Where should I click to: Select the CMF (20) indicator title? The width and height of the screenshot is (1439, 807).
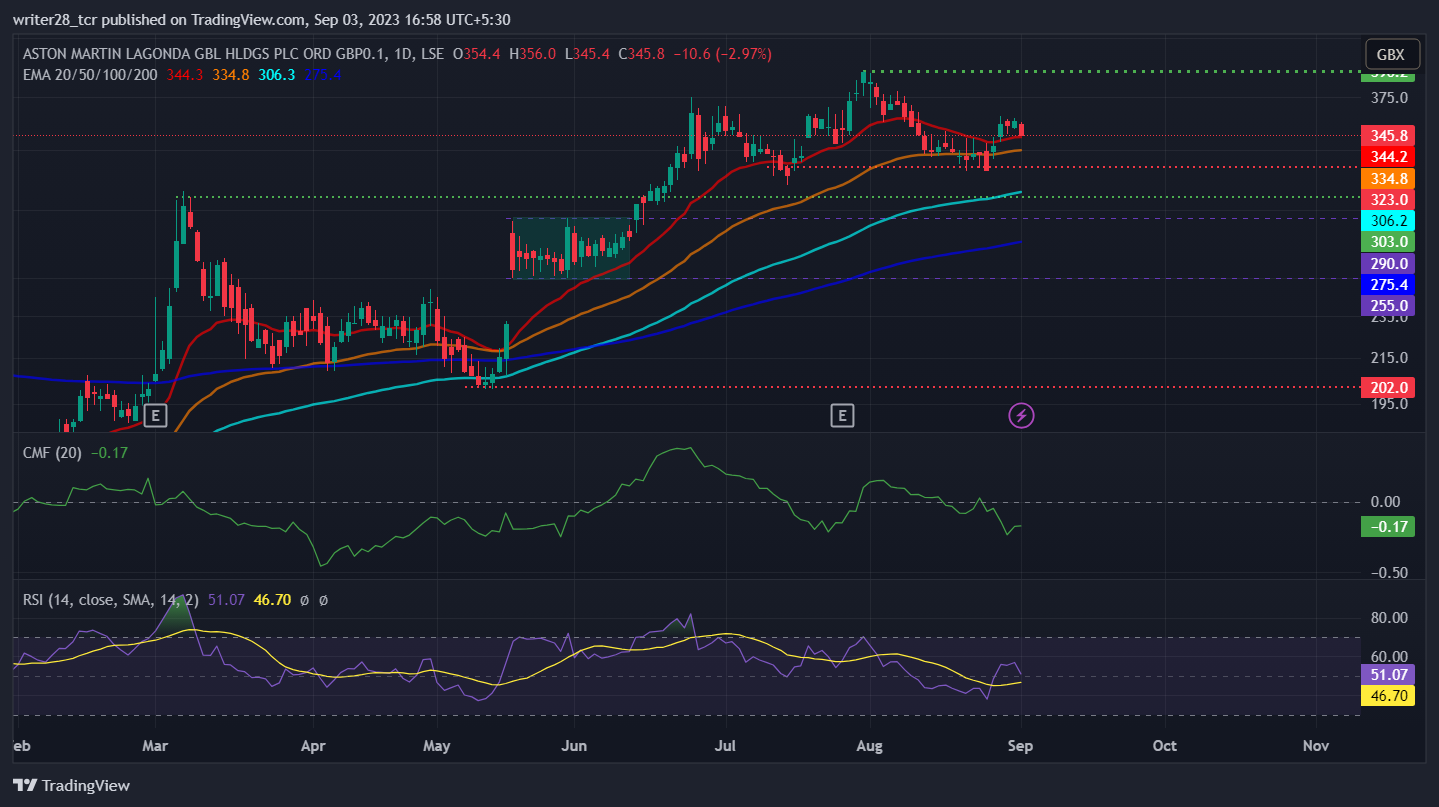click(53, 453)
